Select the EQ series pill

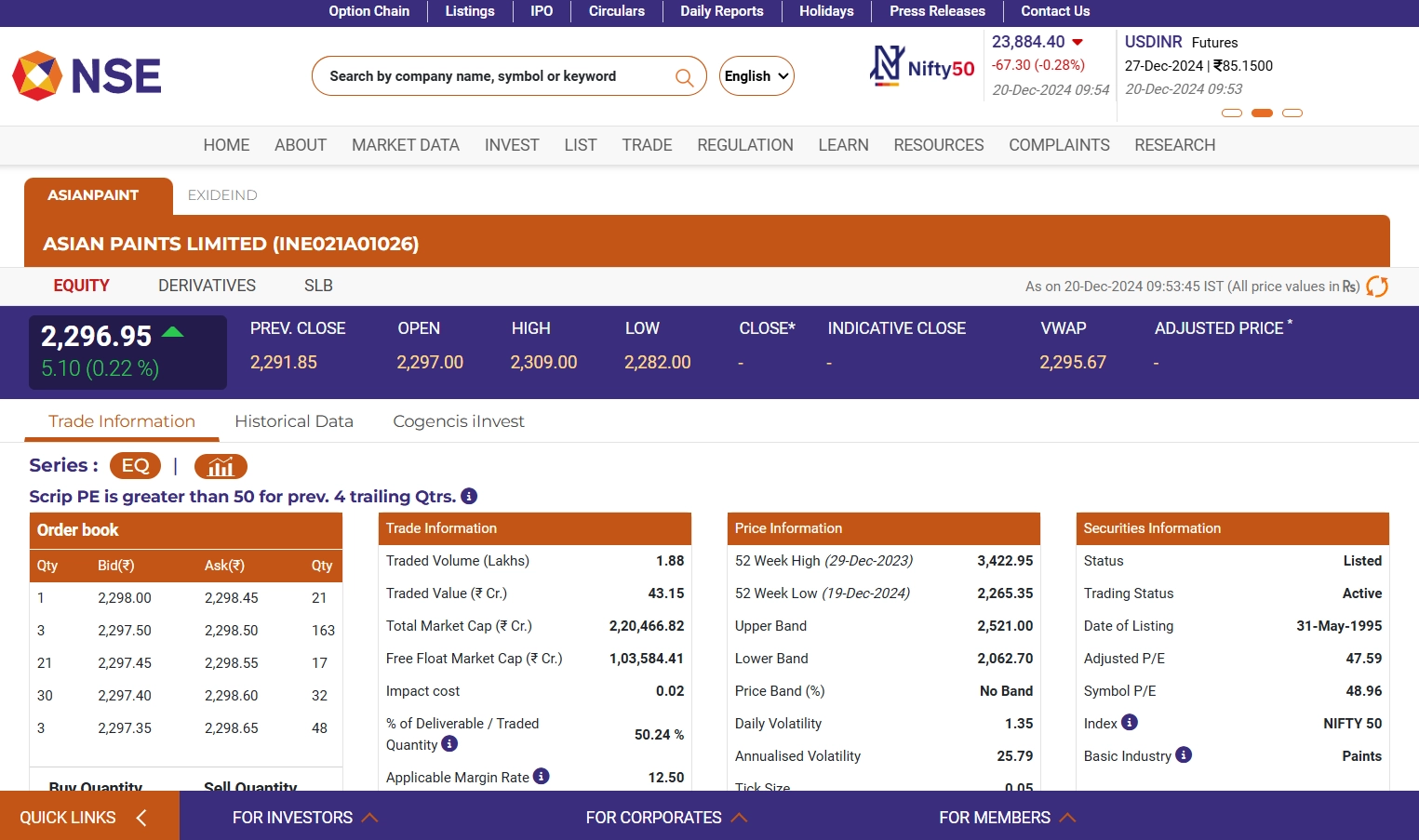click(135, 466)
